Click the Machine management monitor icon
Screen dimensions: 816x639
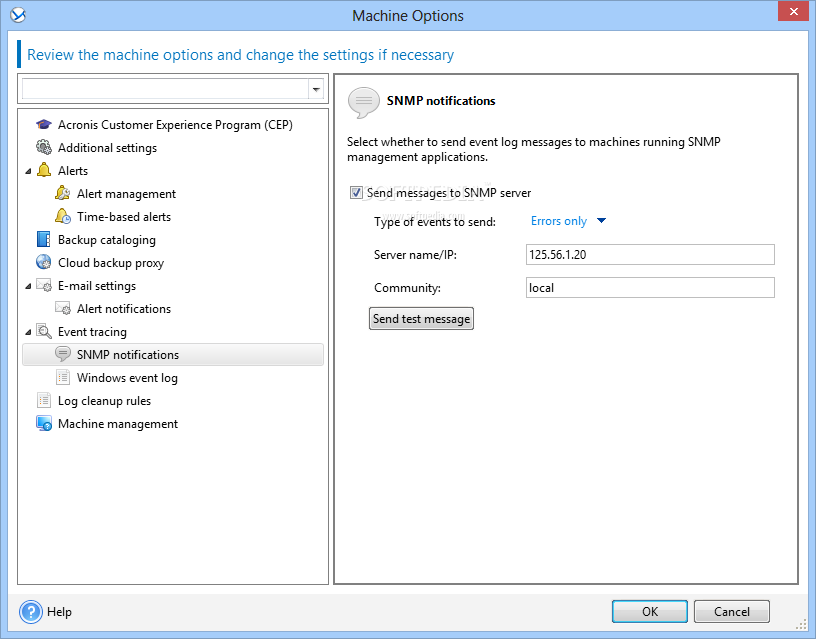[44, 424]
